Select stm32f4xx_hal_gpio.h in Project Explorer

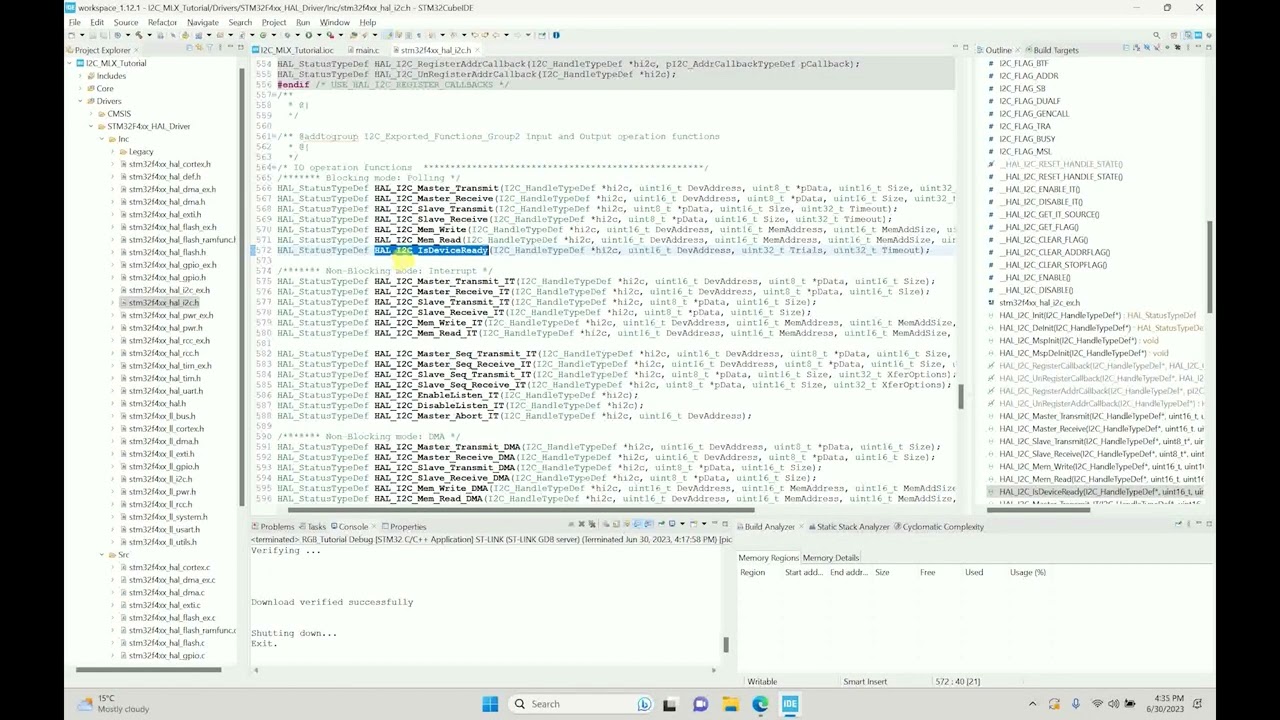point(166,277)
